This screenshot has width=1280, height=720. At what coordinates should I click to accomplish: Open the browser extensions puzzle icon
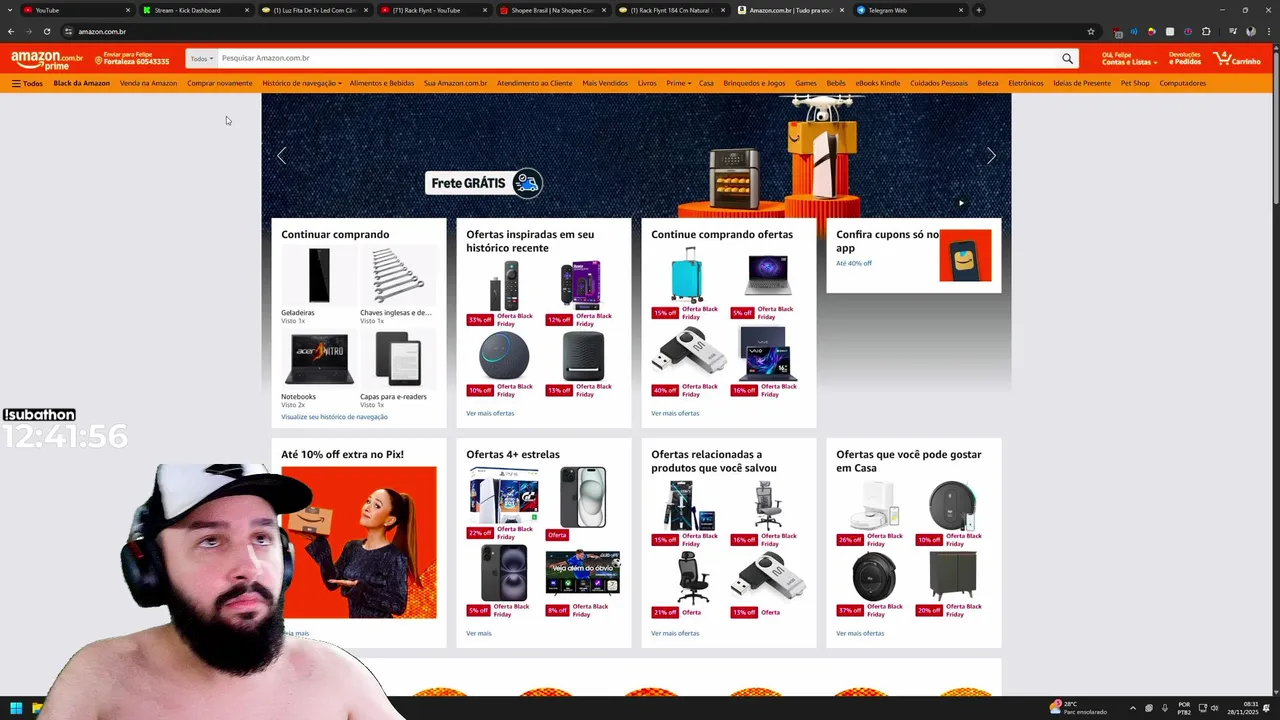tap(1206, 31)
